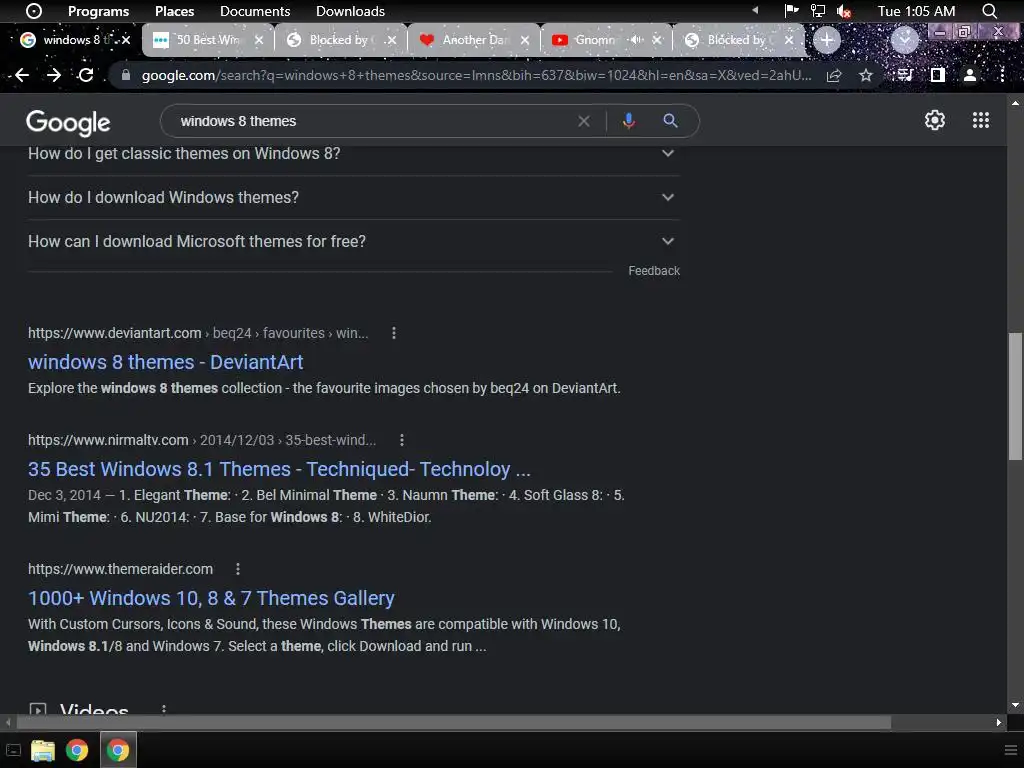This screenshot has height=768, width=1024.
Task: Open the Chrome three-dot menu
Action: pos(1002,75)
